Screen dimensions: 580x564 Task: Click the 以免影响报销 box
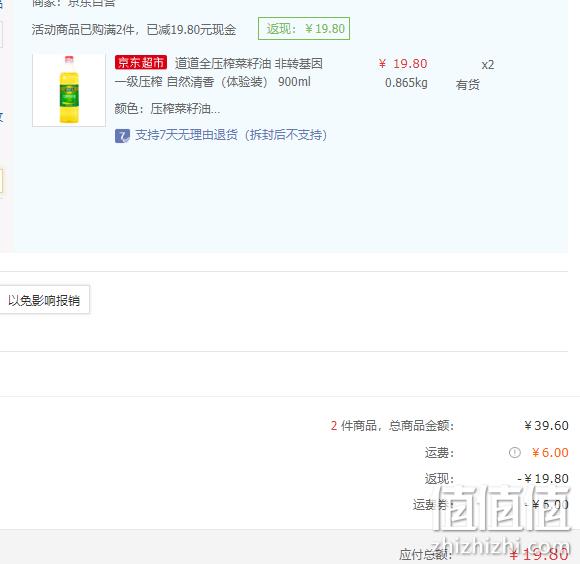tap(44, 300)
